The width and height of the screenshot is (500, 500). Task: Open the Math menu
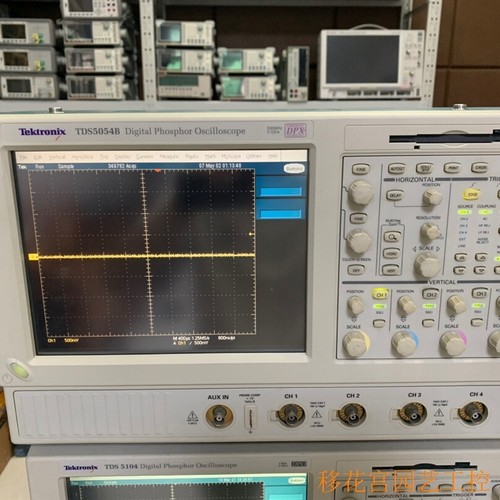click(210, 156)
